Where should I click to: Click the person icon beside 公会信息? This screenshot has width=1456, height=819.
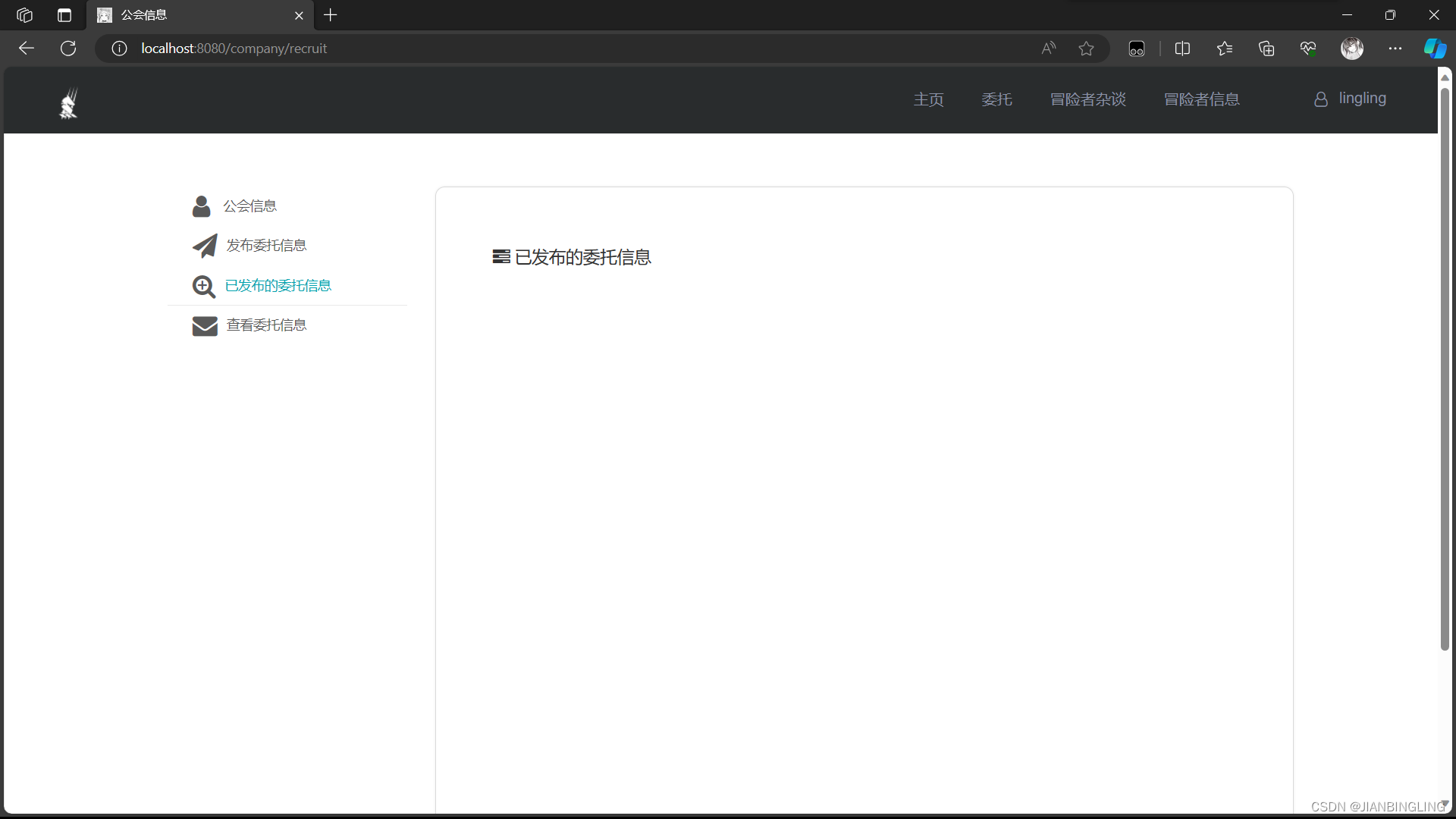[201, 206]
